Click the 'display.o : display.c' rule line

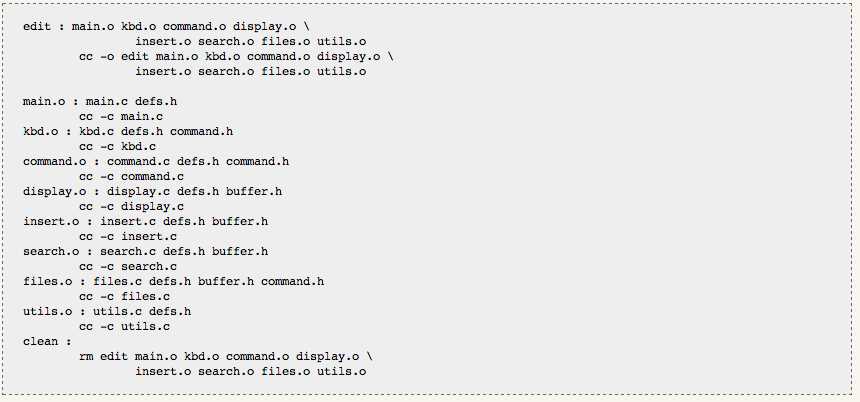click(152, 191)
